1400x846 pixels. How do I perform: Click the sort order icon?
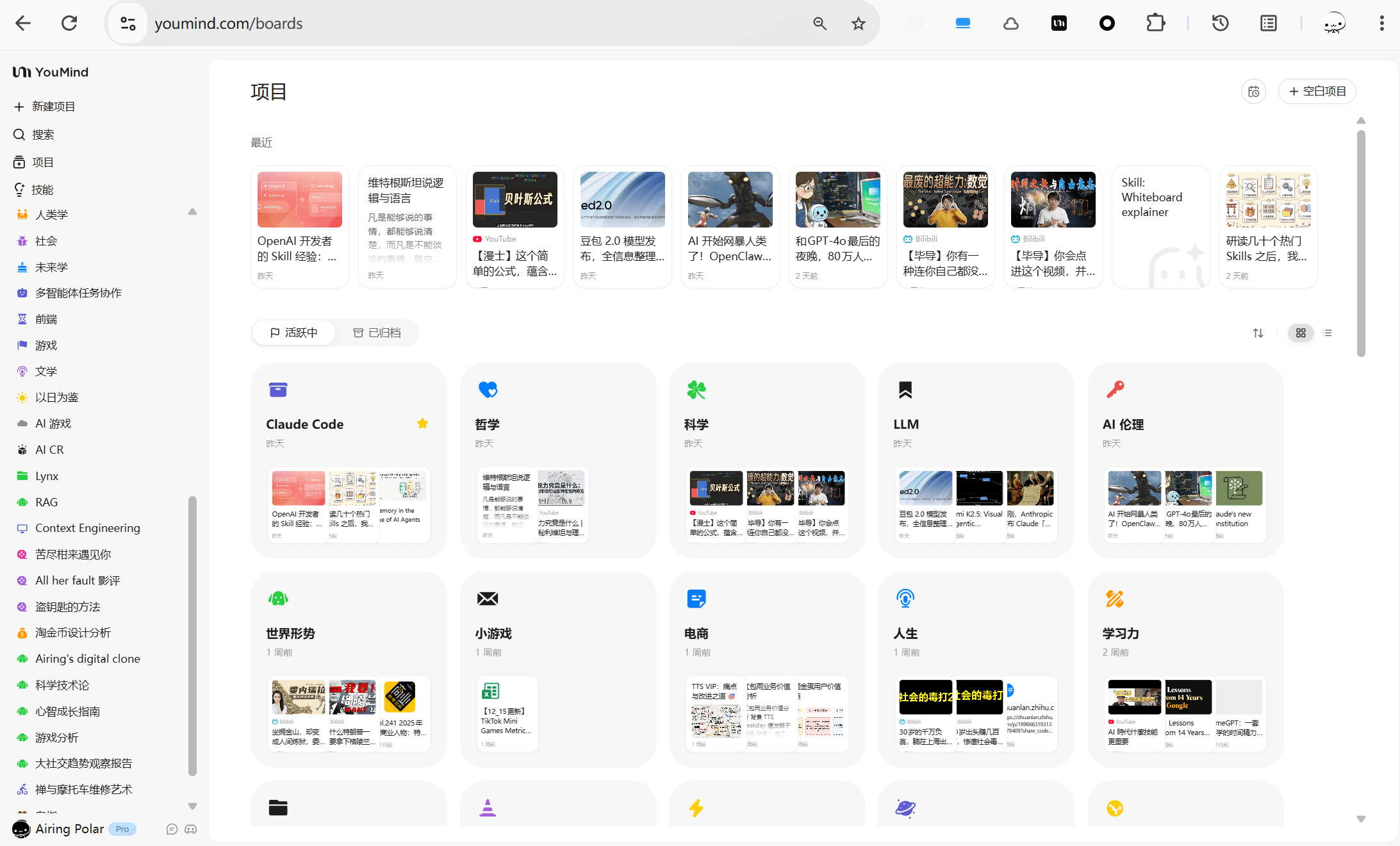click(x=1258, y=333)
